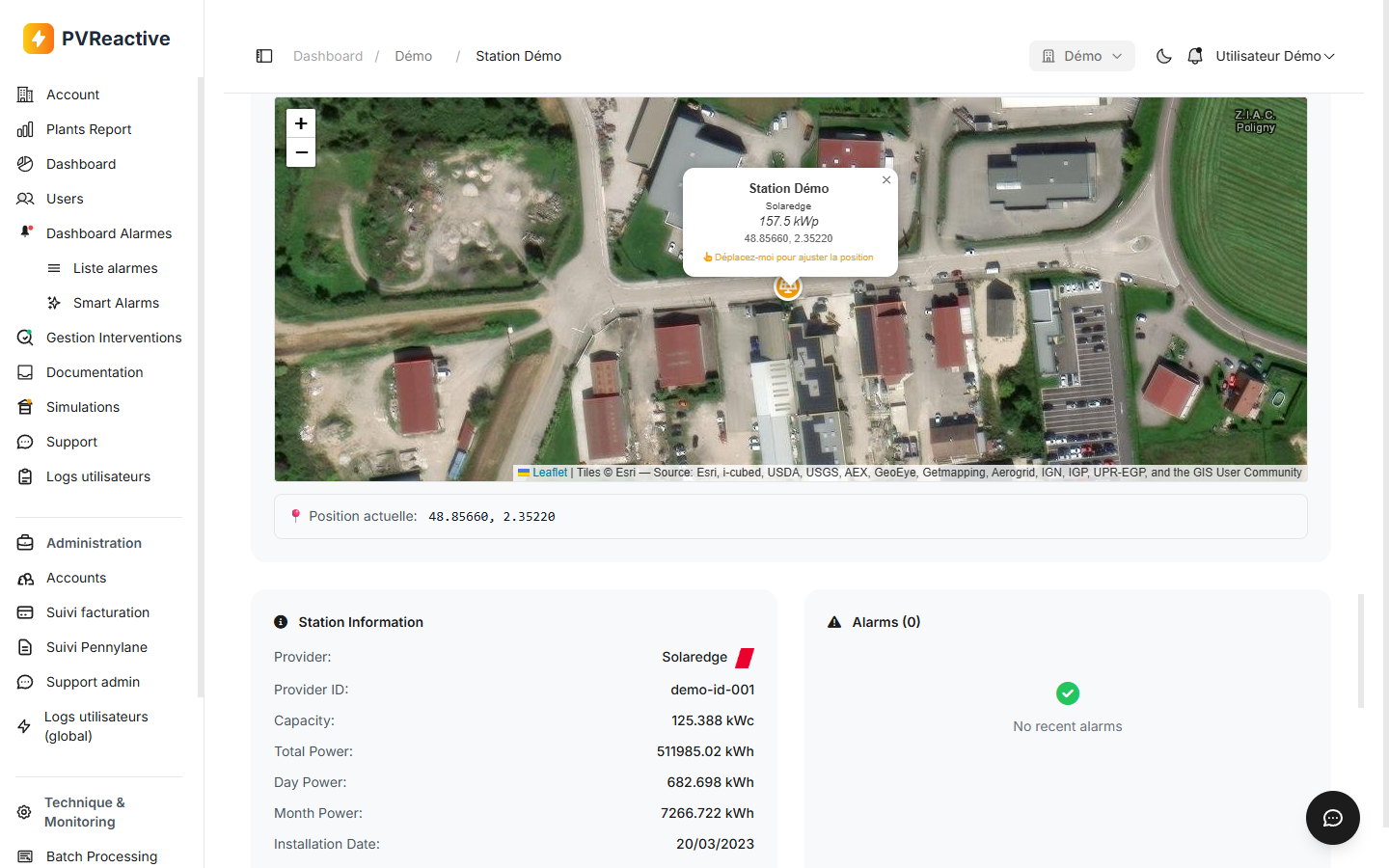Image resolution: width=1389 pixels, height=868 pixels.
Task: Toggle the sidebar panel icon
Action: click(x=264, y=56)
